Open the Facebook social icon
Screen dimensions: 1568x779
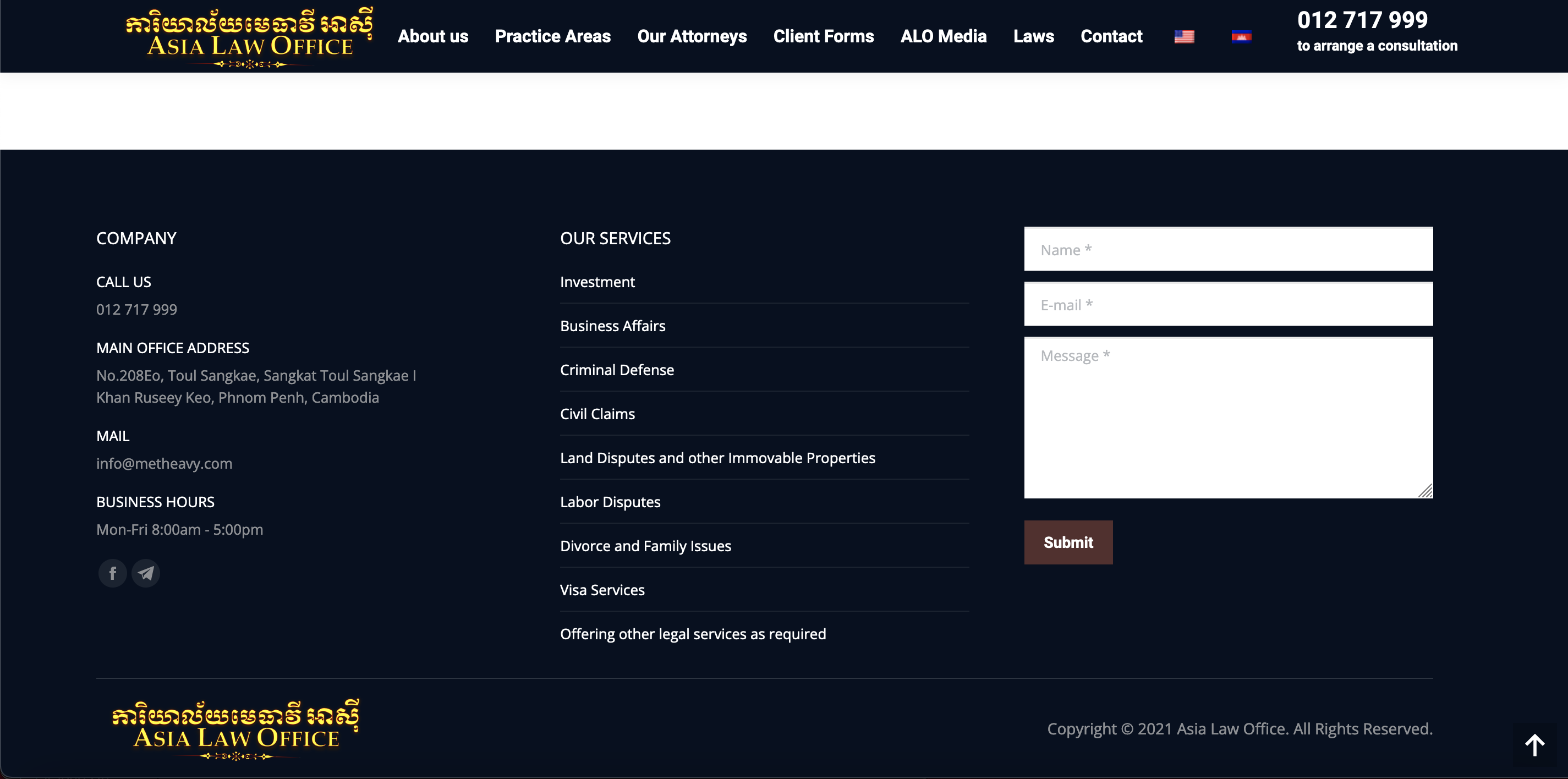click(113, 573)
